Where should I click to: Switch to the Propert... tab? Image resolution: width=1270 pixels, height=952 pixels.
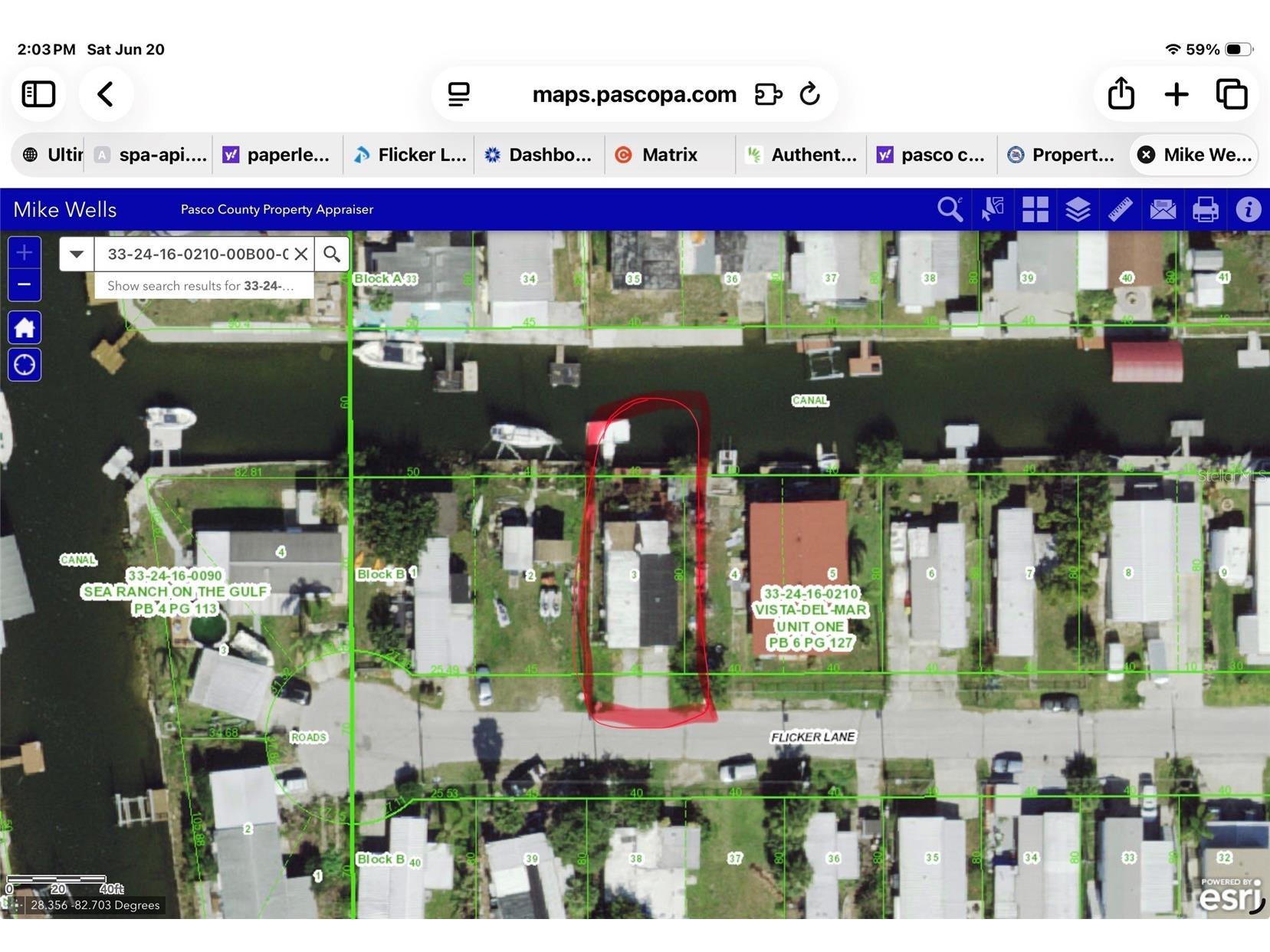point(1062,155)
